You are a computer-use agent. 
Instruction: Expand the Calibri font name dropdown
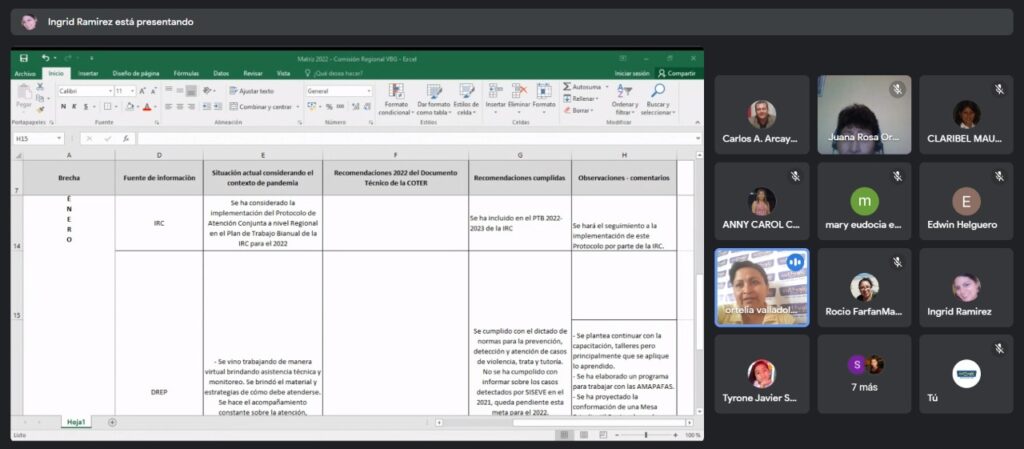[110, 90]
